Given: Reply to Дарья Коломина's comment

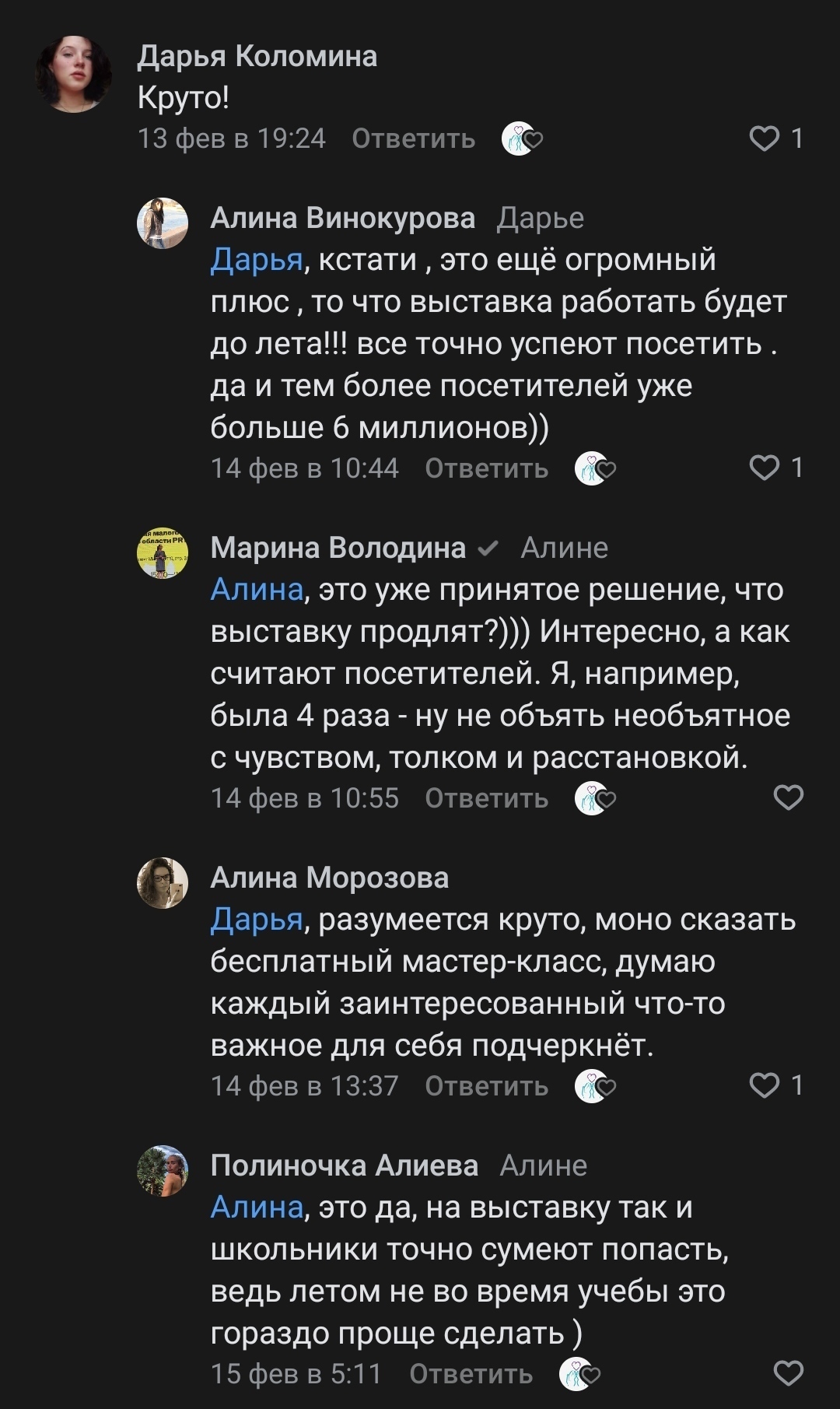Looking at the screenshot, I should (x=413, y=138).
